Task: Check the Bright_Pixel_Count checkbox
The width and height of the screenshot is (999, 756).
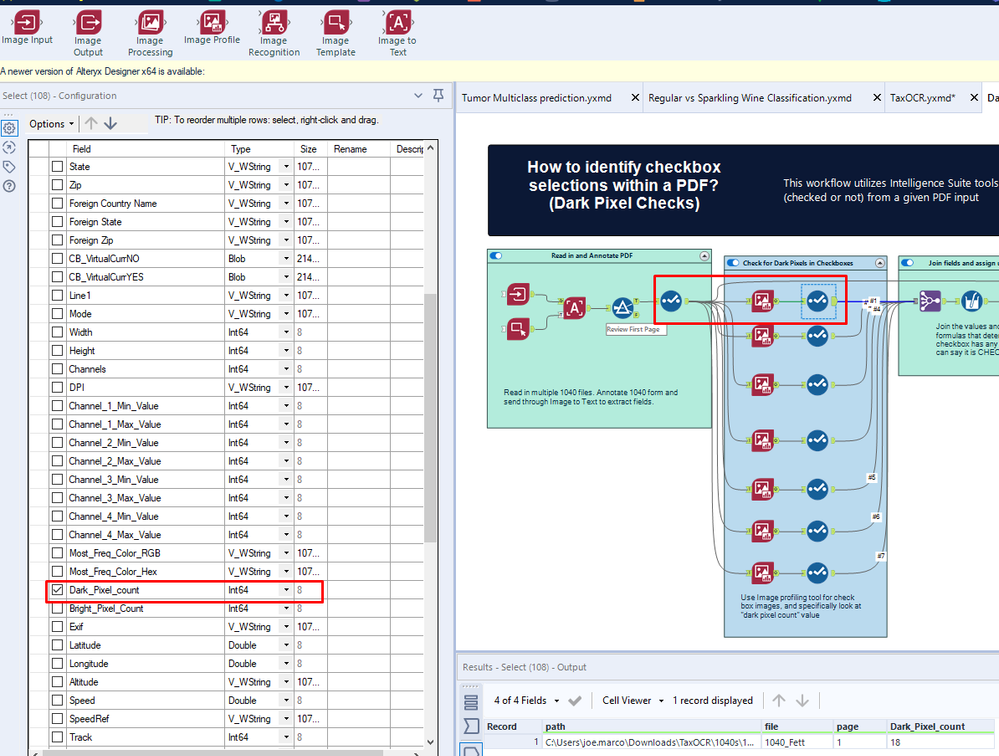Action: coord(57,608)
